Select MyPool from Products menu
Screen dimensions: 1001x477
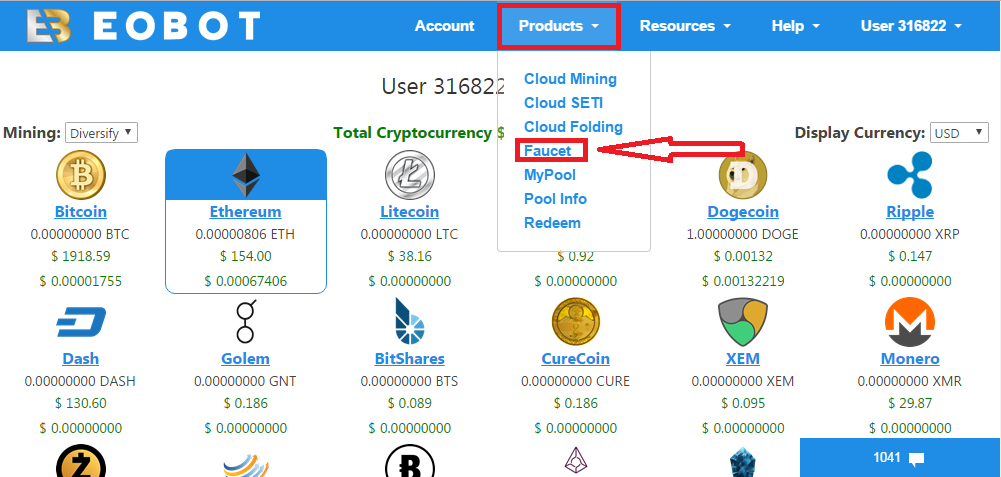[550, 175]
